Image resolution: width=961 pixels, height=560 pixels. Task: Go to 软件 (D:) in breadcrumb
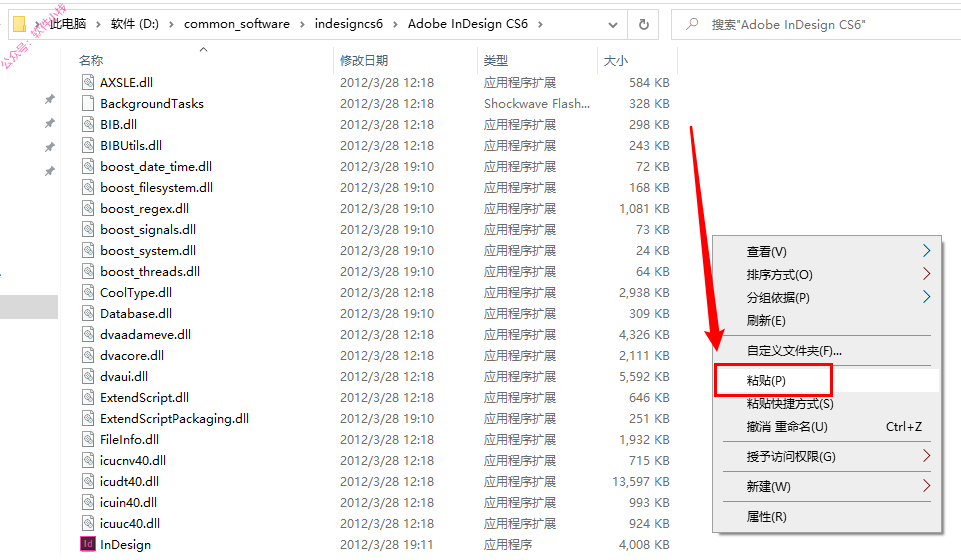click(134, 24)
